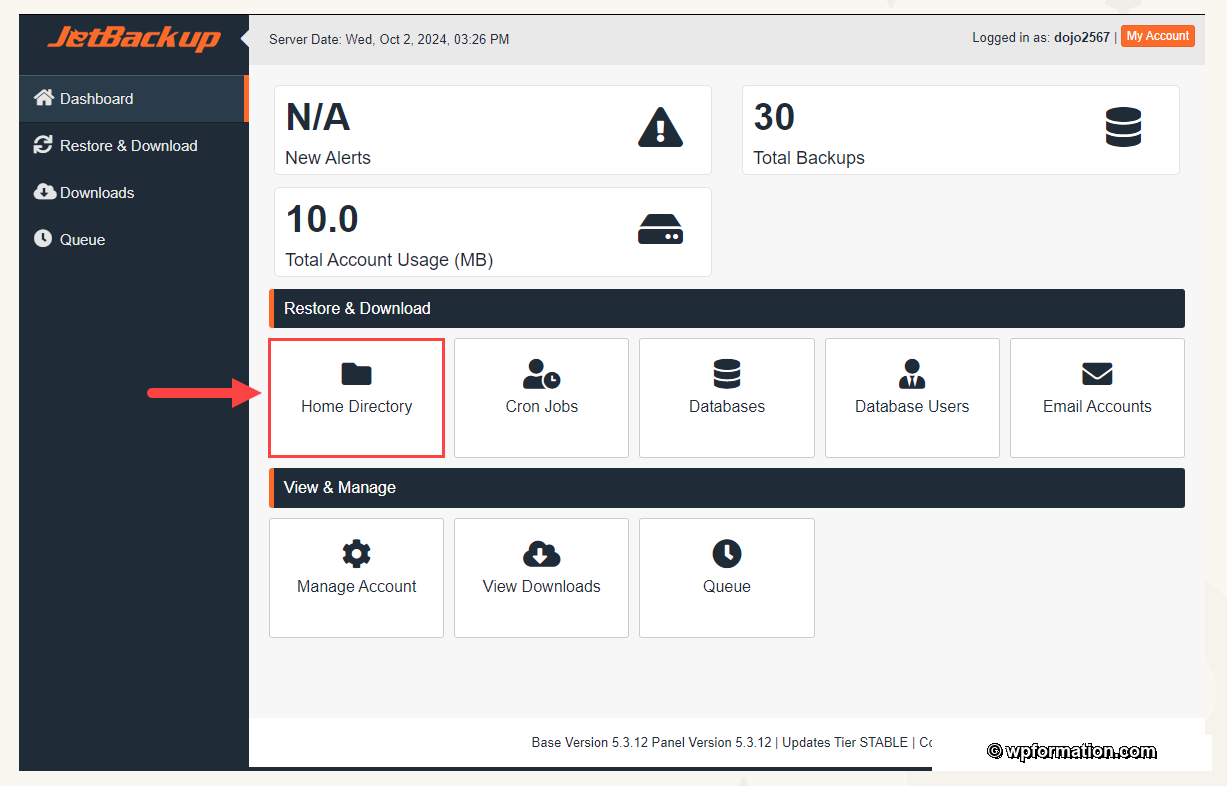Collapse the sidebar using the arrow toggle
Viewport: 1227px width, 786px height.
pos(245,39)
